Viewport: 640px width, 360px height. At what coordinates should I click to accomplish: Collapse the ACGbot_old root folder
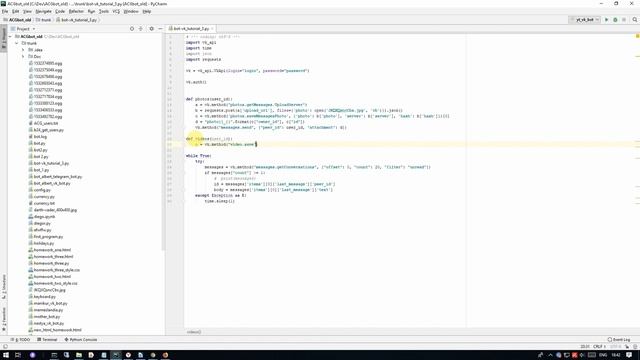[11, 36]
